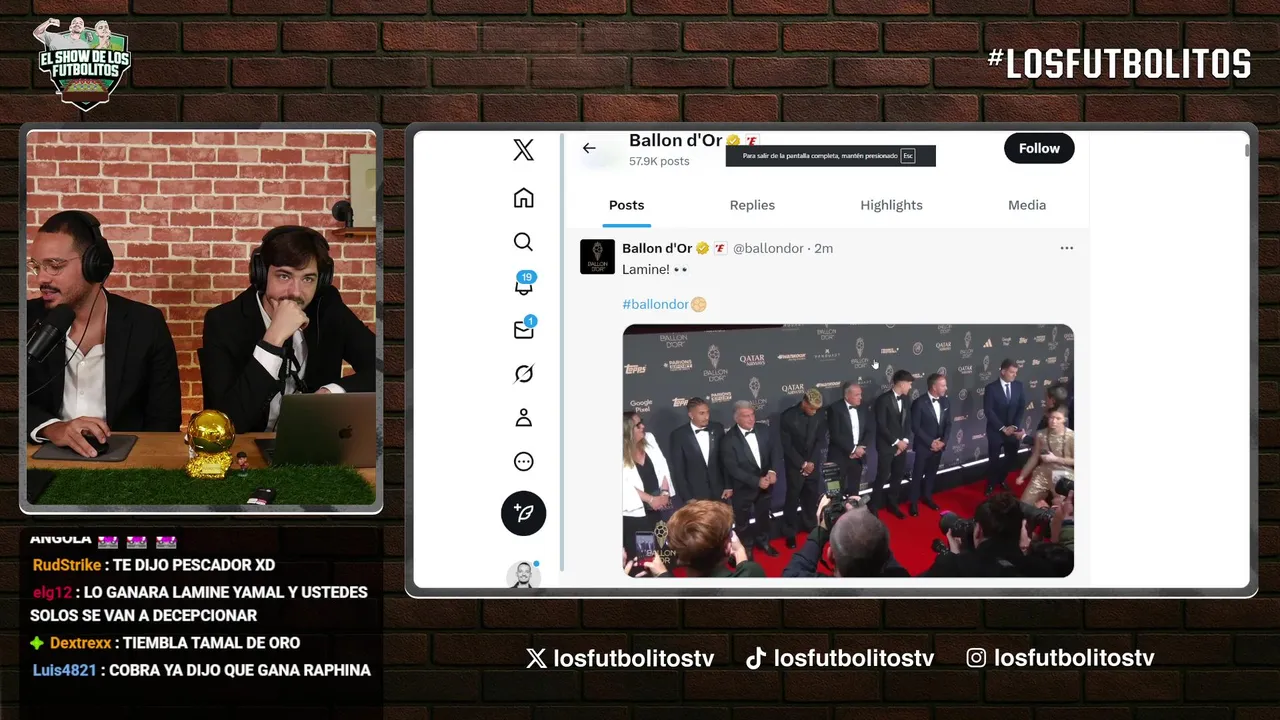
Task: Click El Show de los Futbolitos logo
Action: coord(84,62)
